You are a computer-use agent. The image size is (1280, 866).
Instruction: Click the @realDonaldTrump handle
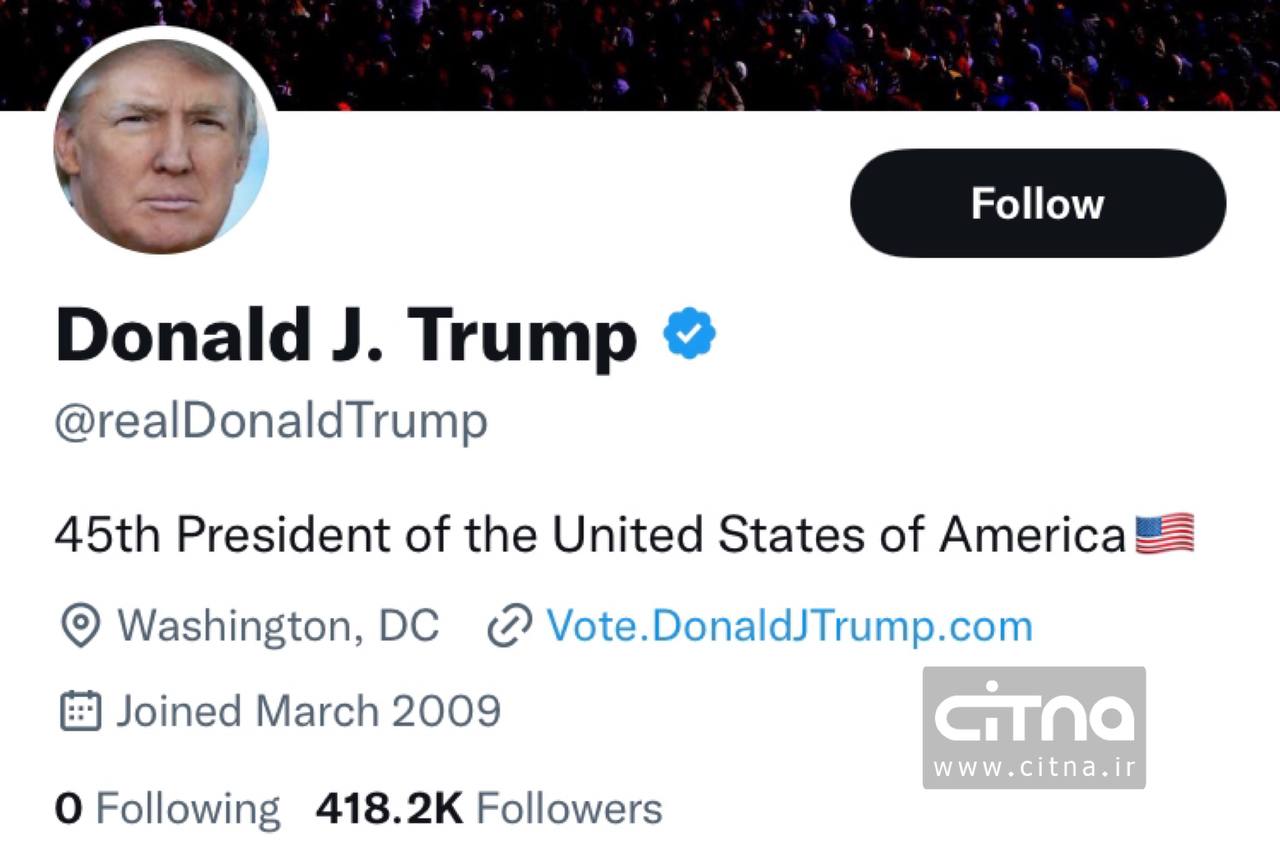click(271, 421)
